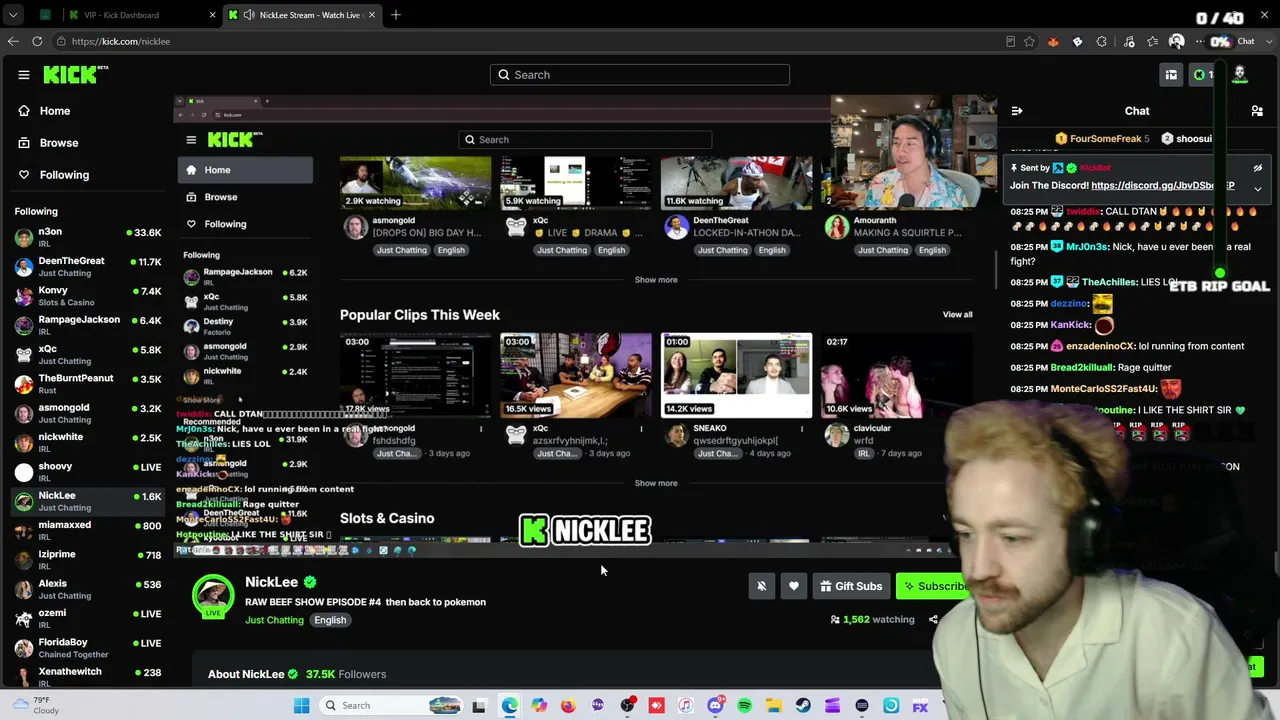Click the miamaxxed avatar in the sidebar

click(24, 531)
